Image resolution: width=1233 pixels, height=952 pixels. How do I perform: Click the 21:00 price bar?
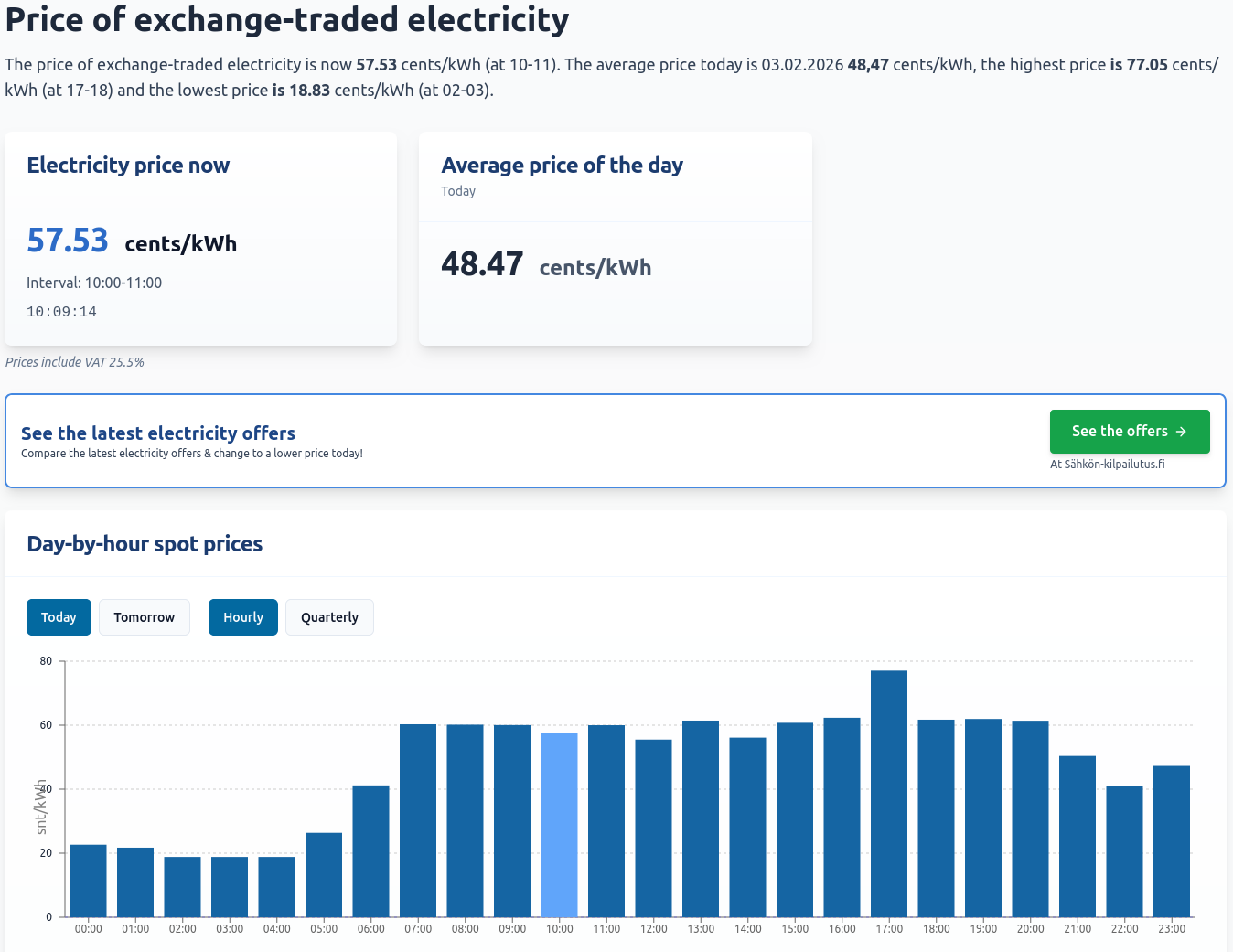tap(1078, 837)
